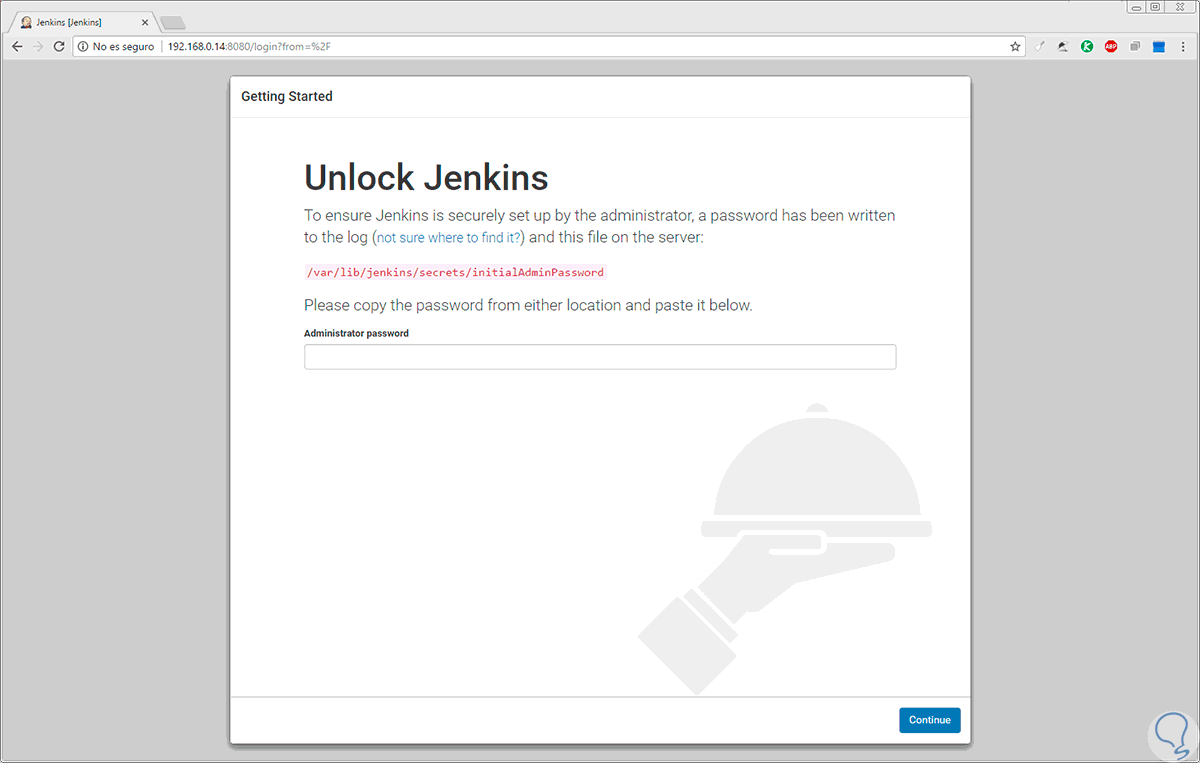Screen dimensions: 1200x763
Task: Close the Jenkins browser tab
Action: [x=145, y=22]
